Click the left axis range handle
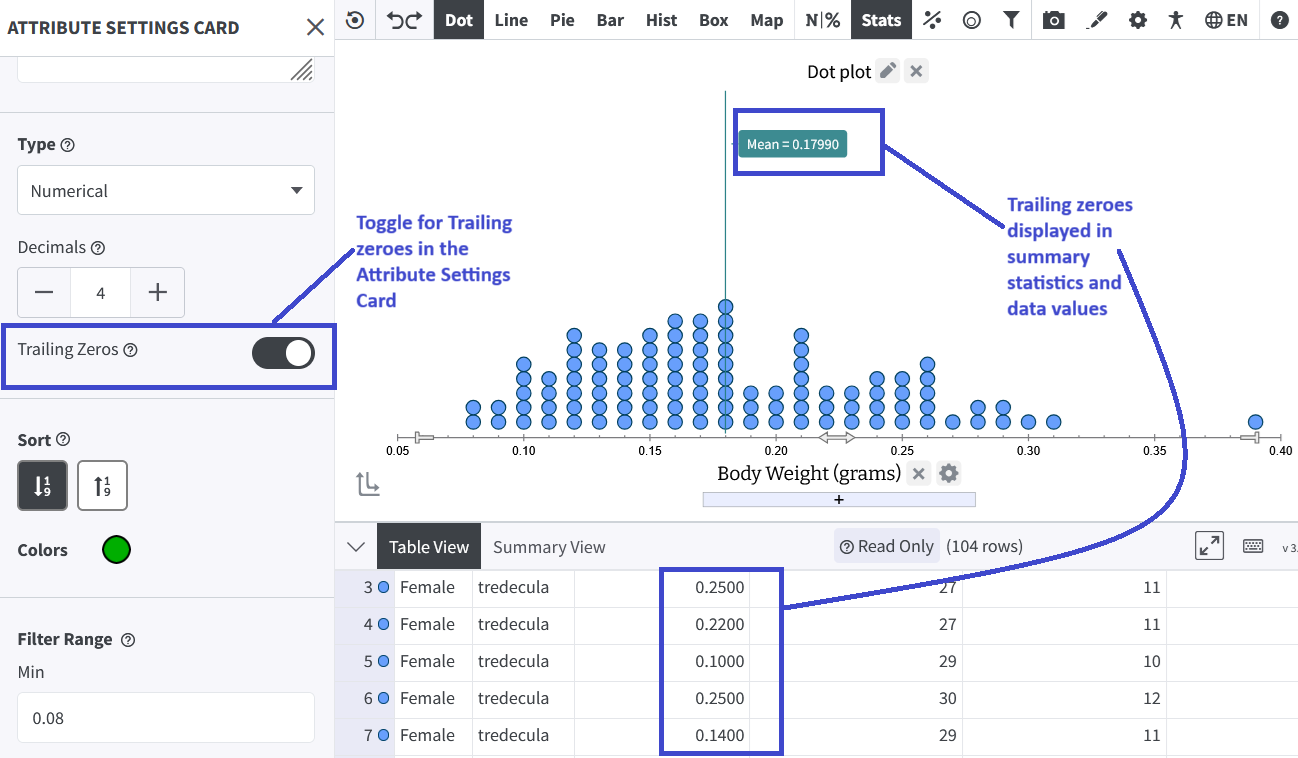 click(423, 437)
